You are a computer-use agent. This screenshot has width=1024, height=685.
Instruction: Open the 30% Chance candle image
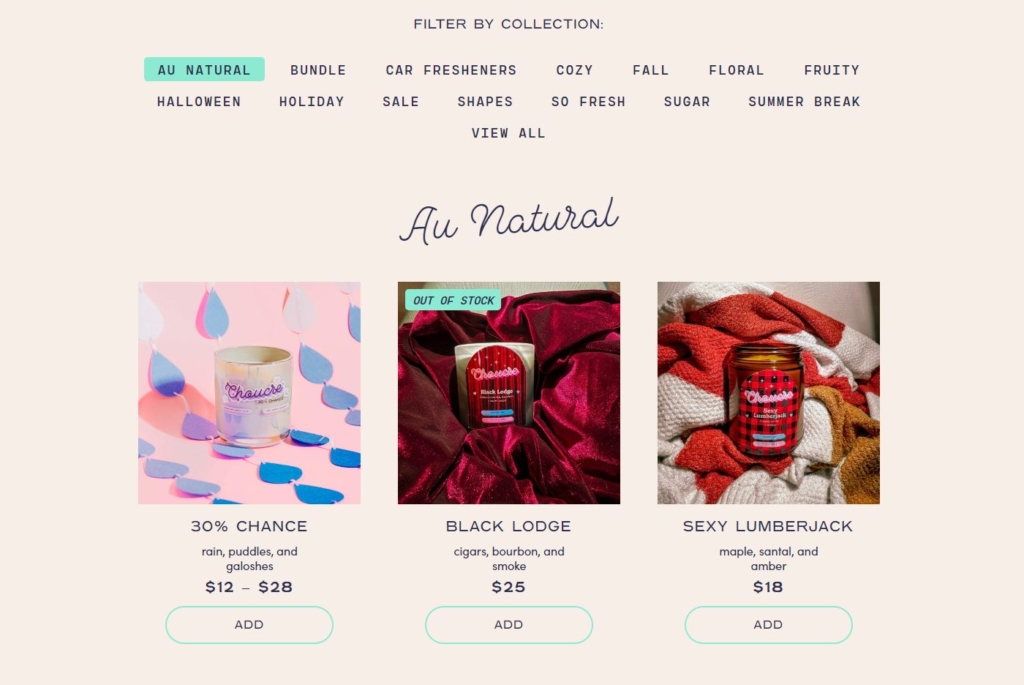click(249, 393)
